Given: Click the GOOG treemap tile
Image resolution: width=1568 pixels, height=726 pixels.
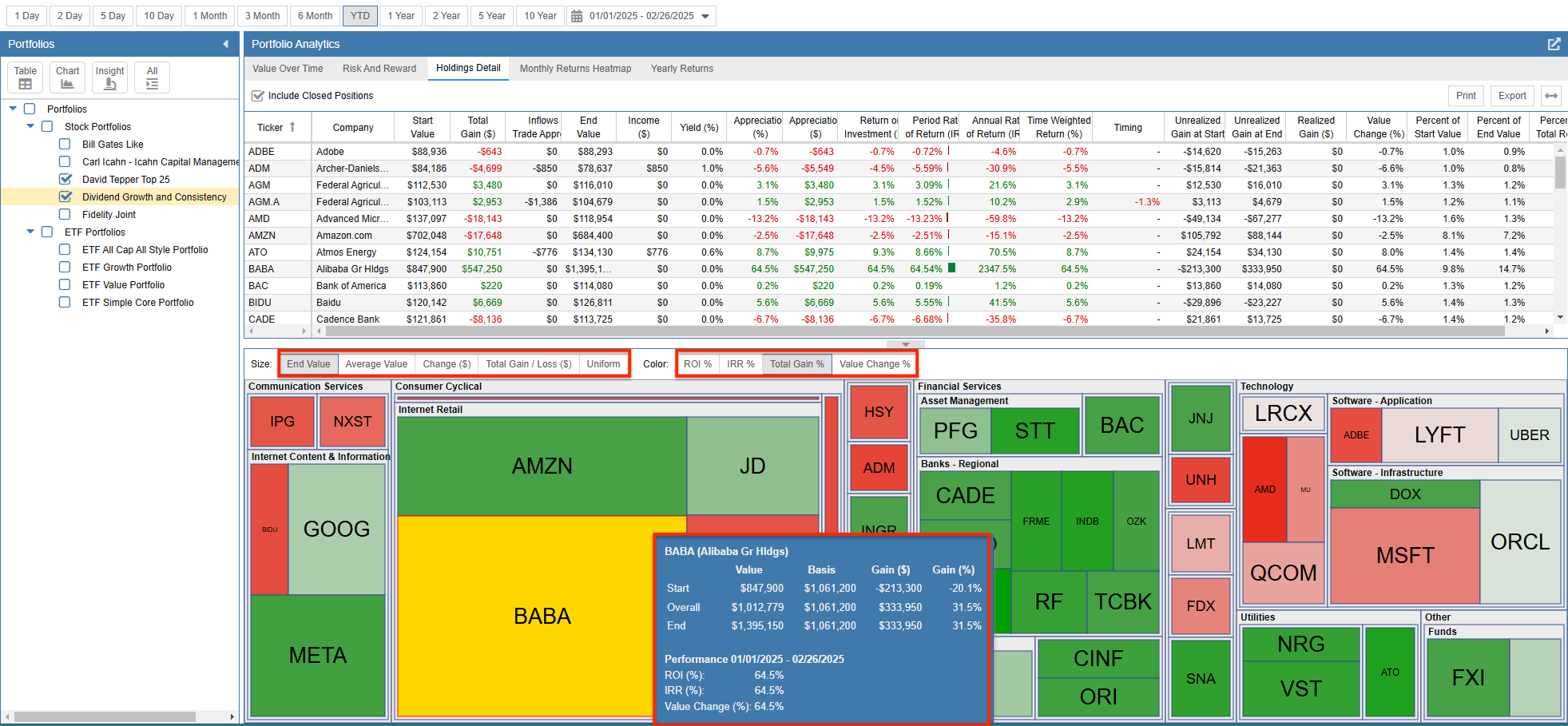Looking at the screenshot, I should point(336,529).
